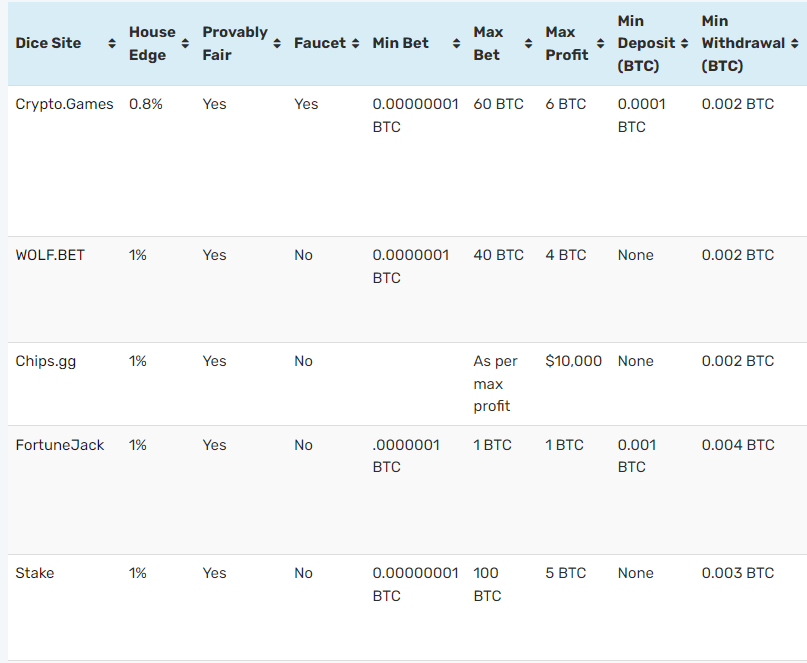The image size is (807, 663).
Task: Sort table by Dice Site arrows
Action: 112,44
